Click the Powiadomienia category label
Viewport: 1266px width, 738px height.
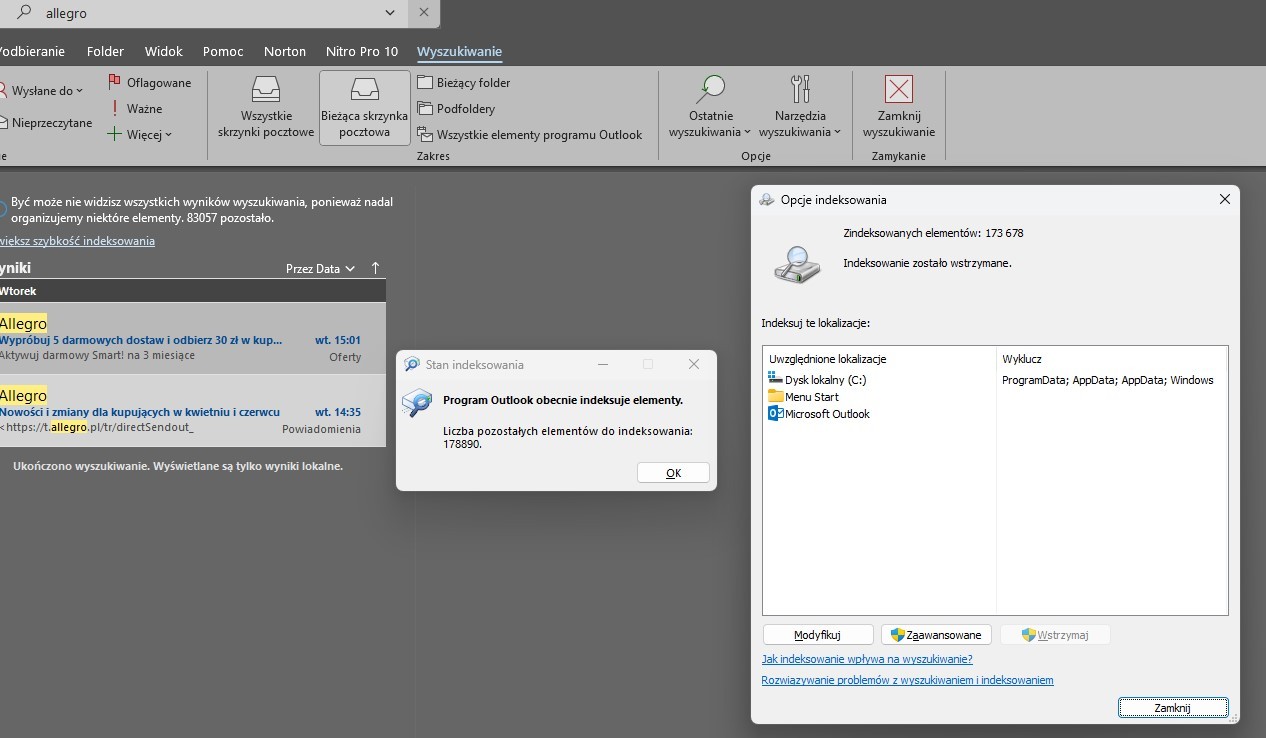[321, 428]
